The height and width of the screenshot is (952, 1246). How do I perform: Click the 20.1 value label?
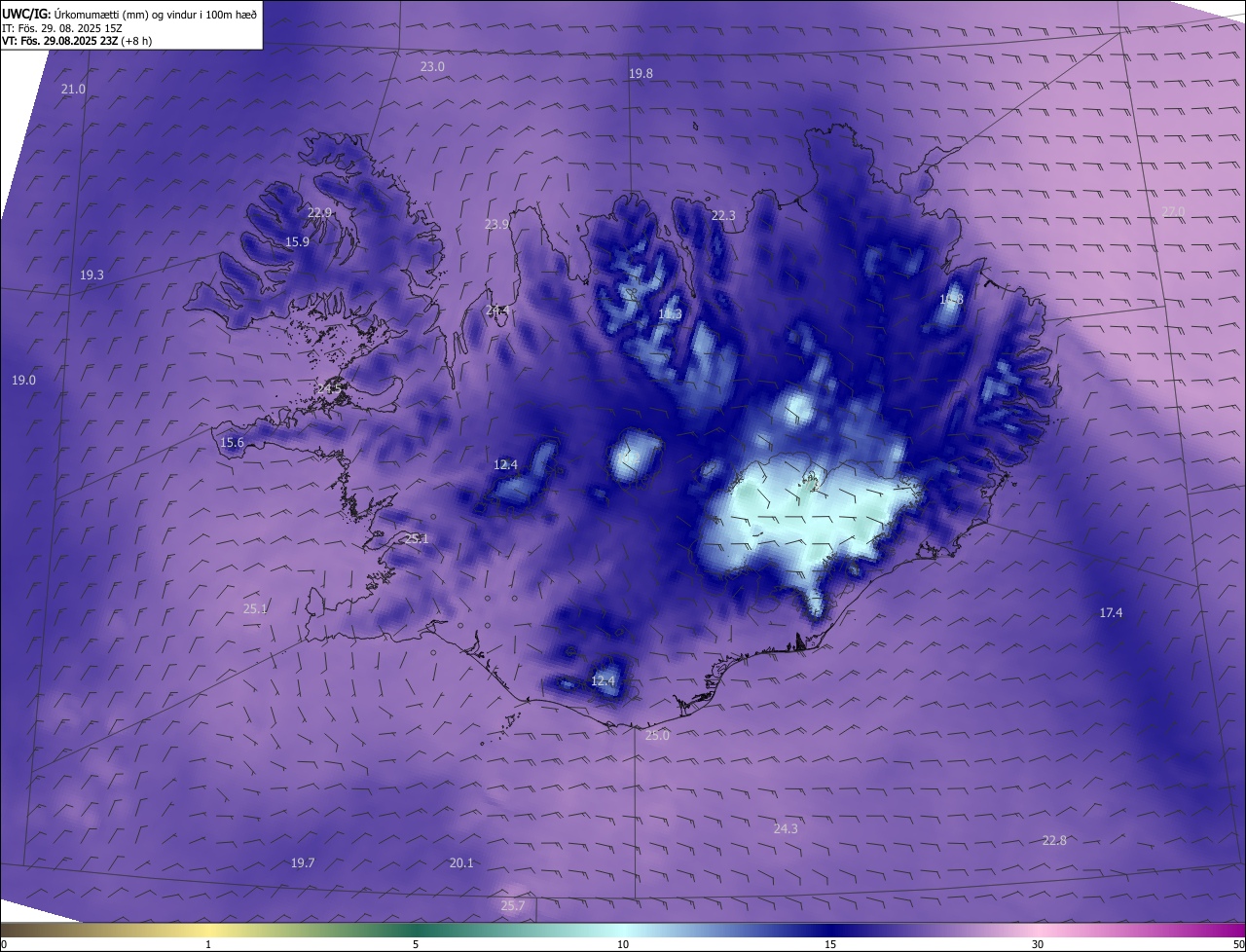(x=461, y=863)
